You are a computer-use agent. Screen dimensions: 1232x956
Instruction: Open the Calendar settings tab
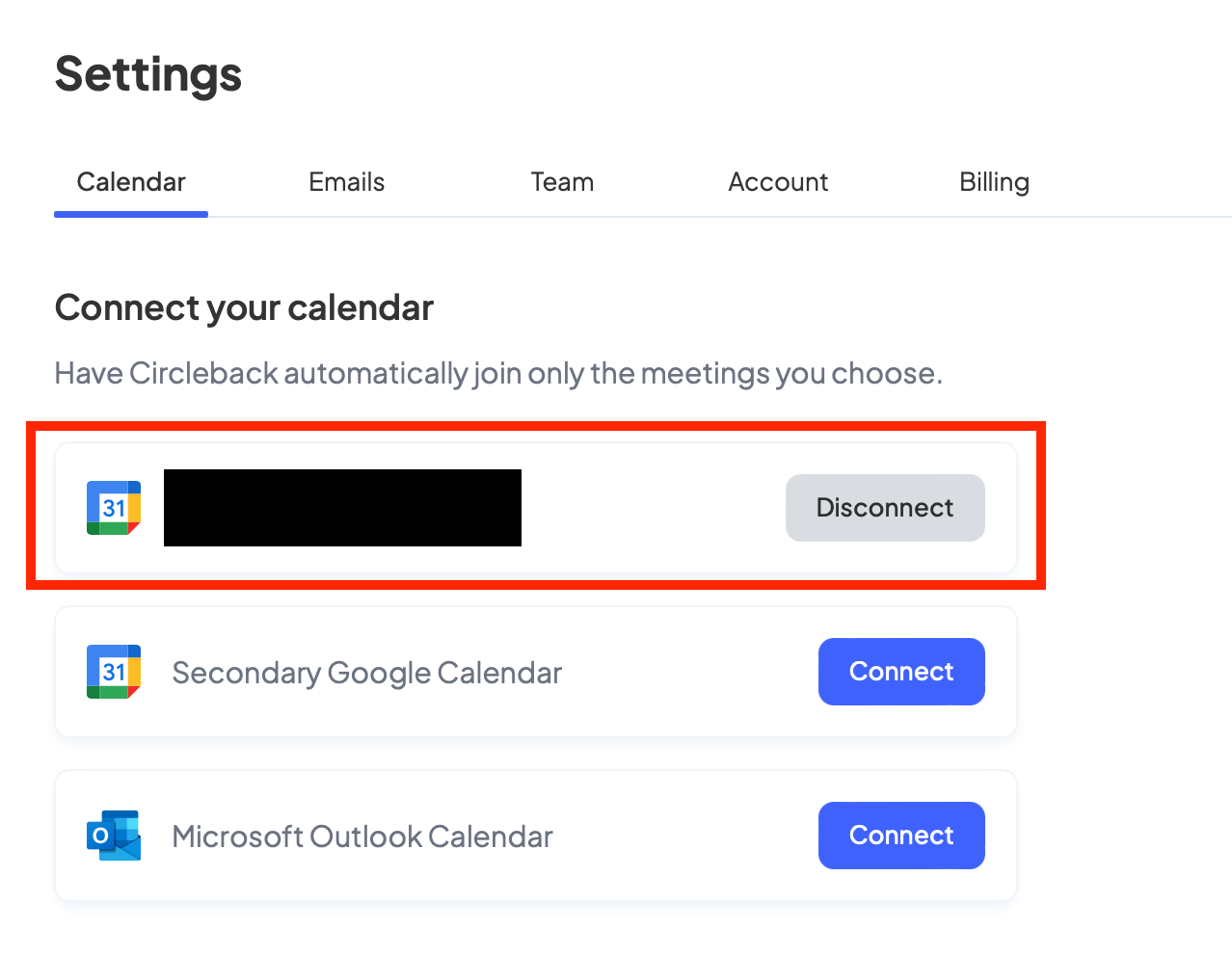tap(131, 182)
